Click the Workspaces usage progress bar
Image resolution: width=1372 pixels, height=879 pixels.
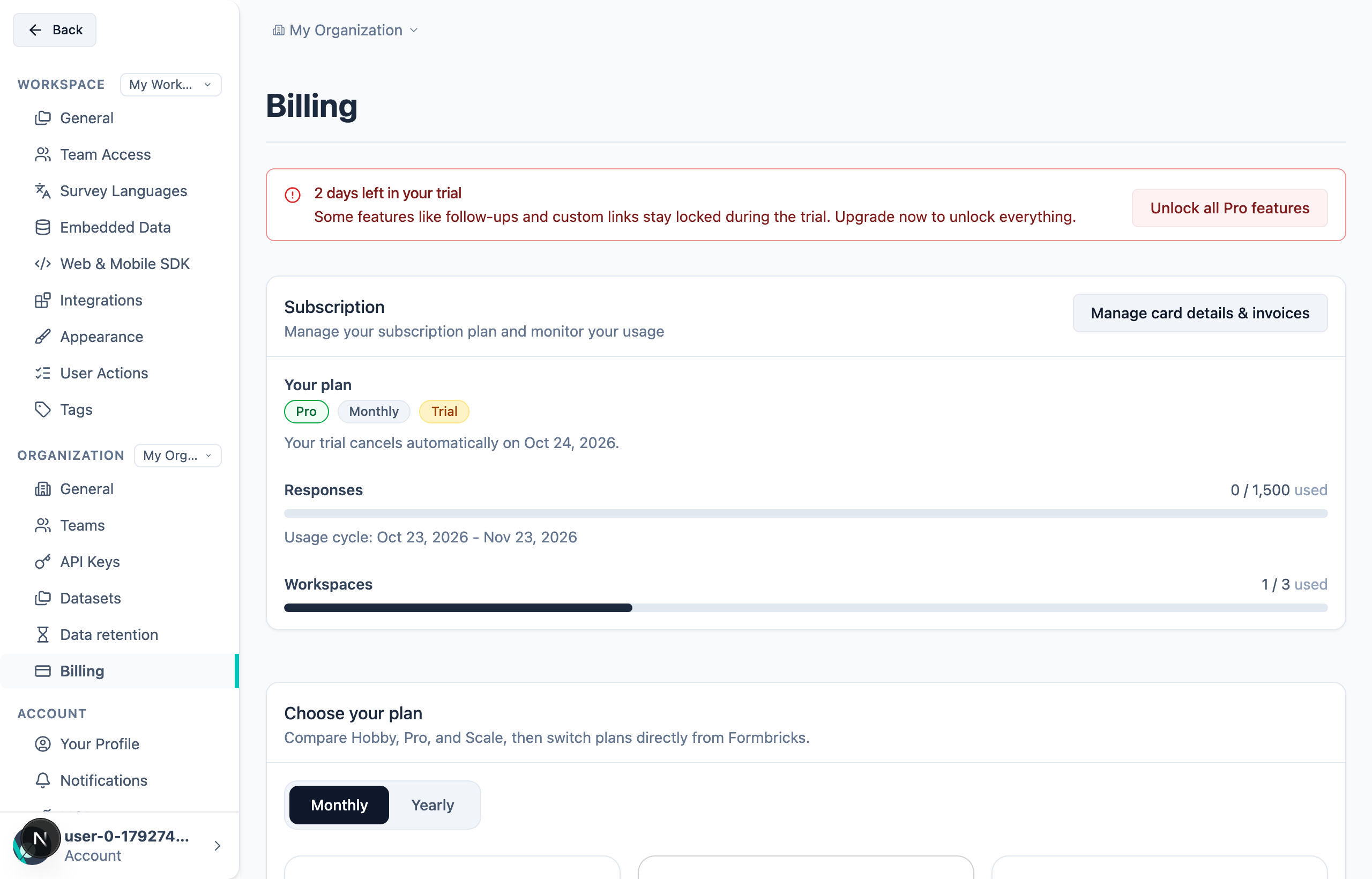[x=806, y=608]
